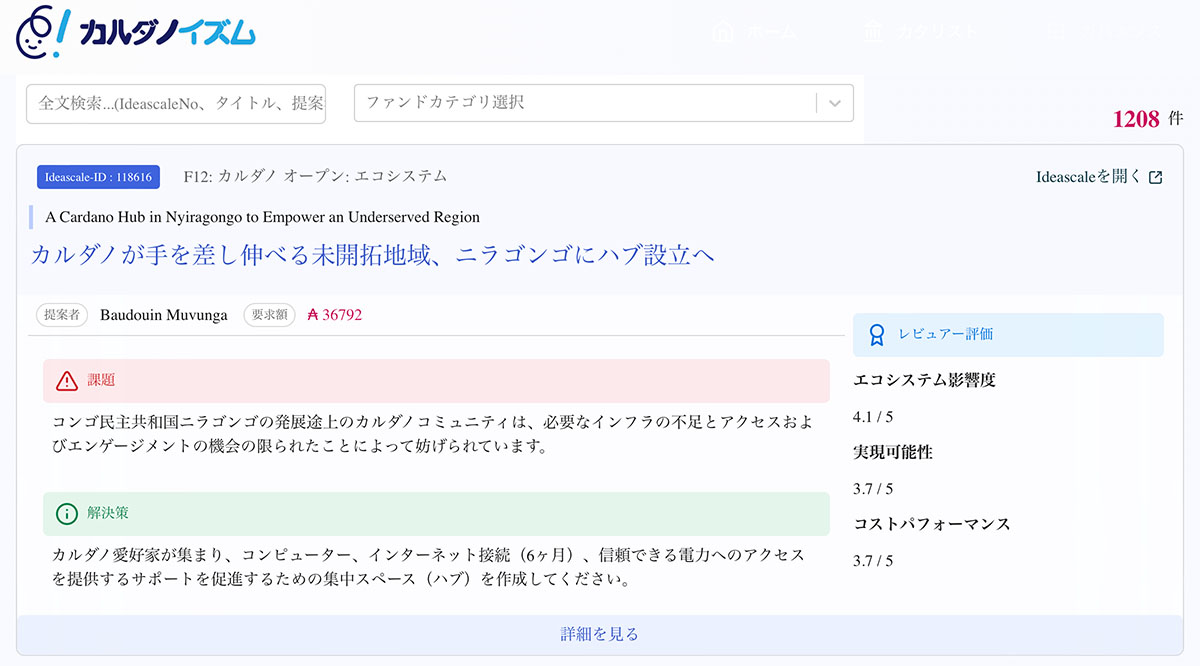Screen dimensions: 1200x666
Task: Click the warning triangle icon beside 課題
Action: 67,381
